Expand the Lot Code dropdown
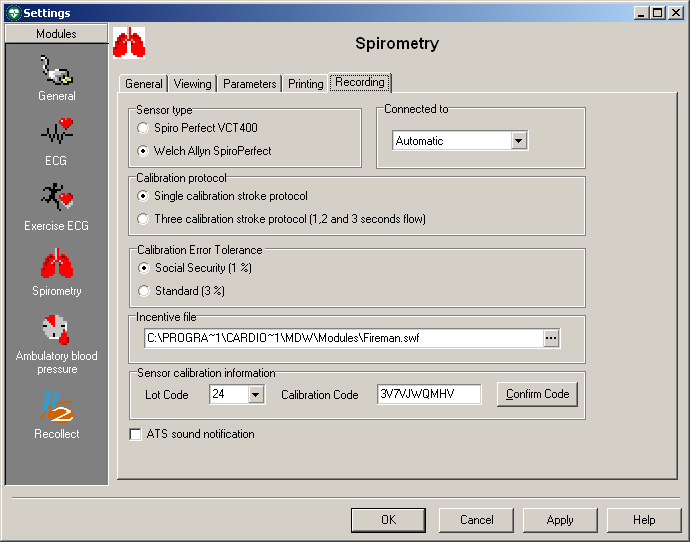Image resolution: width=690 pixels, height=542 pixels. [256, 394]
